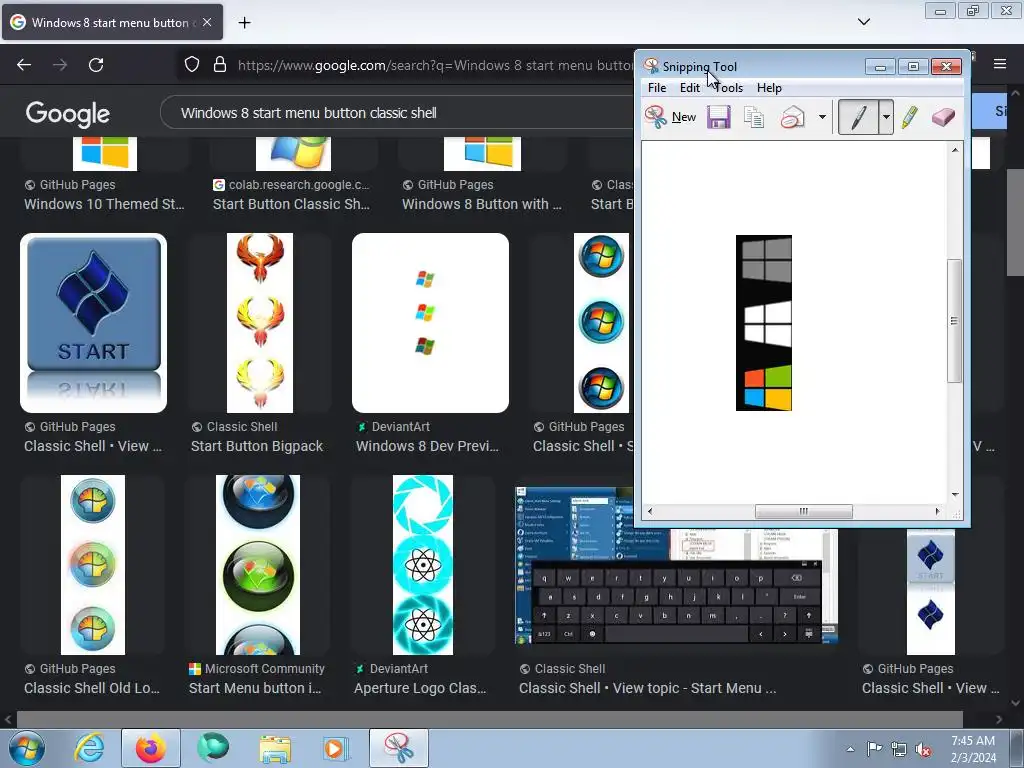Copy the snip using the copy icon
Viewport: 1024px width, 768px height.
click(754, 118)
